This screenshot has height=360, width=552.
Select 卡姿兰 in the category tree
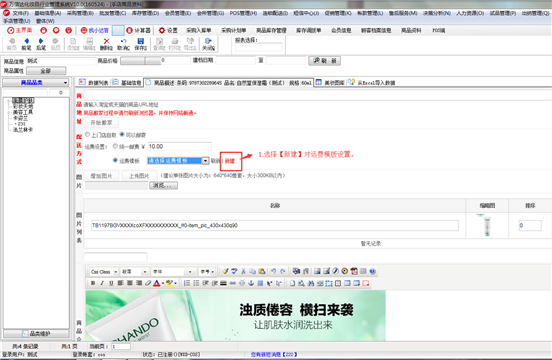pyautogui.click(x=20, y=118)
